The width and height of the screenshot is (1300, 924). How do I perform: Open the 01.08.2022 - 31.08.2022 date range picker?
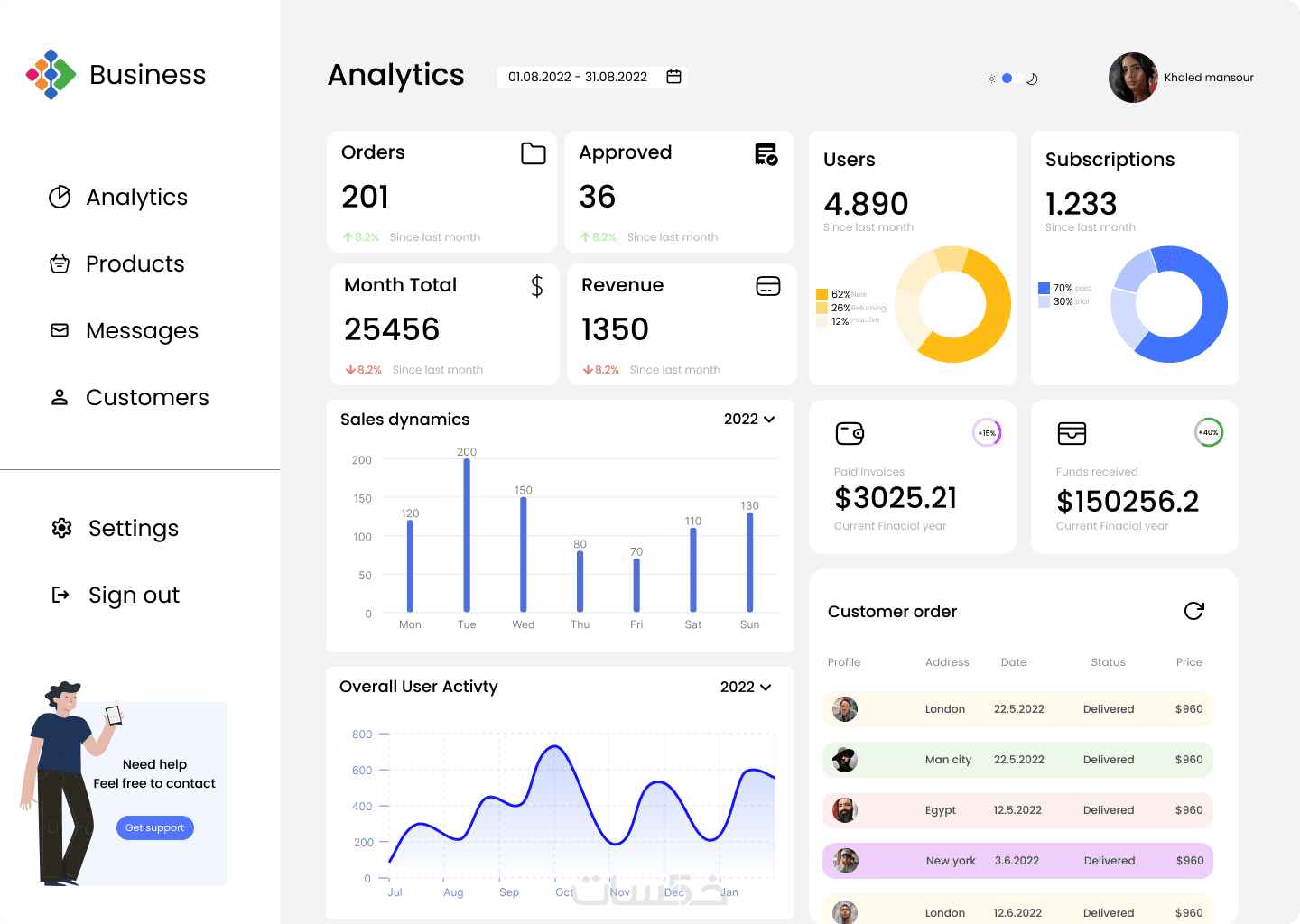[x=592, y=77]
